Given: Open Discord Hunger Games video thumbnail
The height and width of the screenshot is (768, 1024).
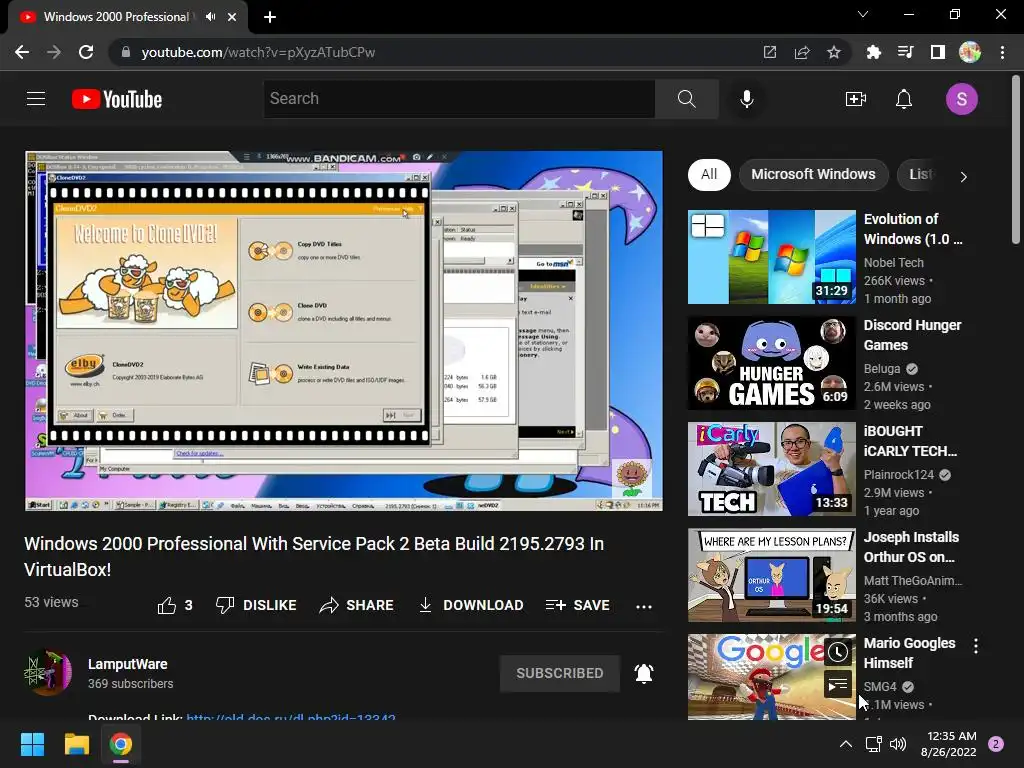Looking at the screenshot, I should pyautogui.click(x=772, y=363).
